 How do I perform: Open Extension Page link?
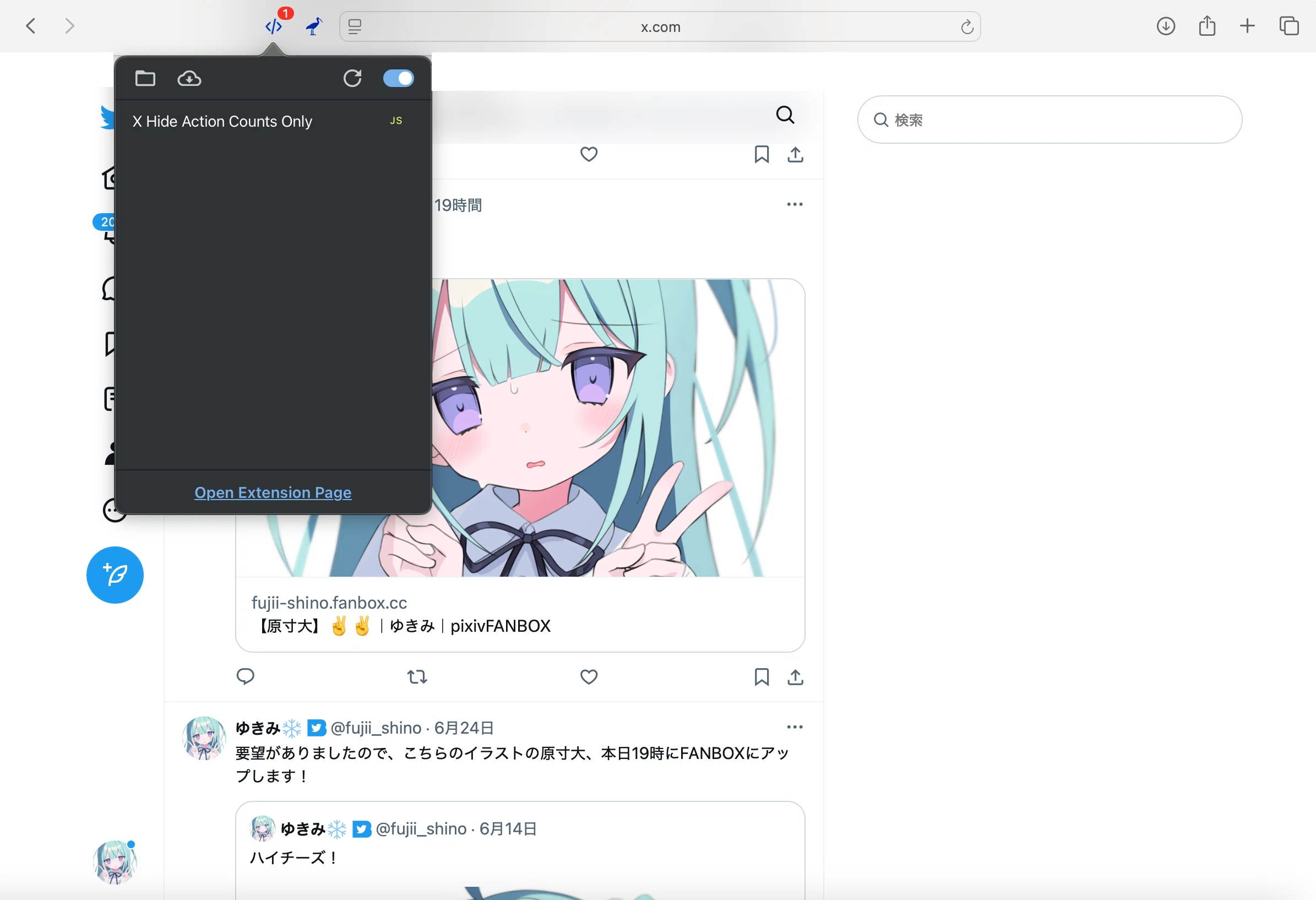(273, 493)
